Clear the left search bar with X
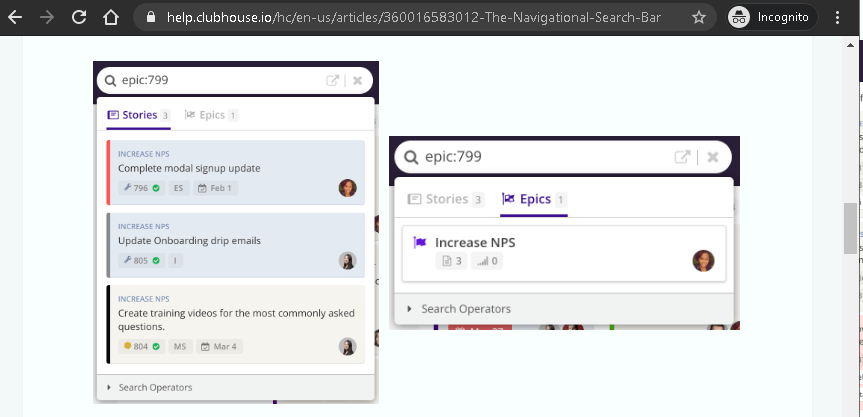 (357, 81)
